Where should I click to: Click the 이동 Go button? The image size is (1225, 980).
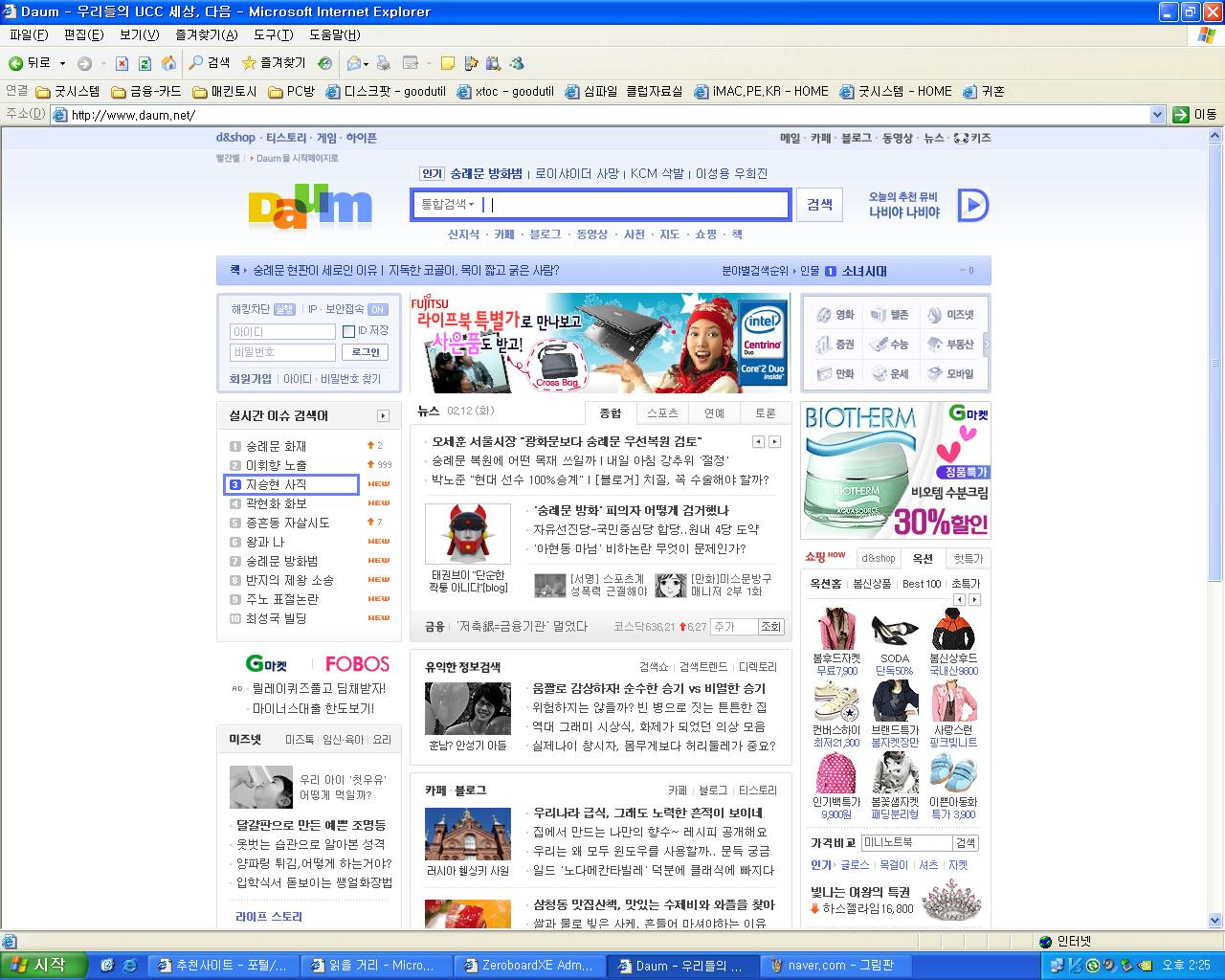1196,115
